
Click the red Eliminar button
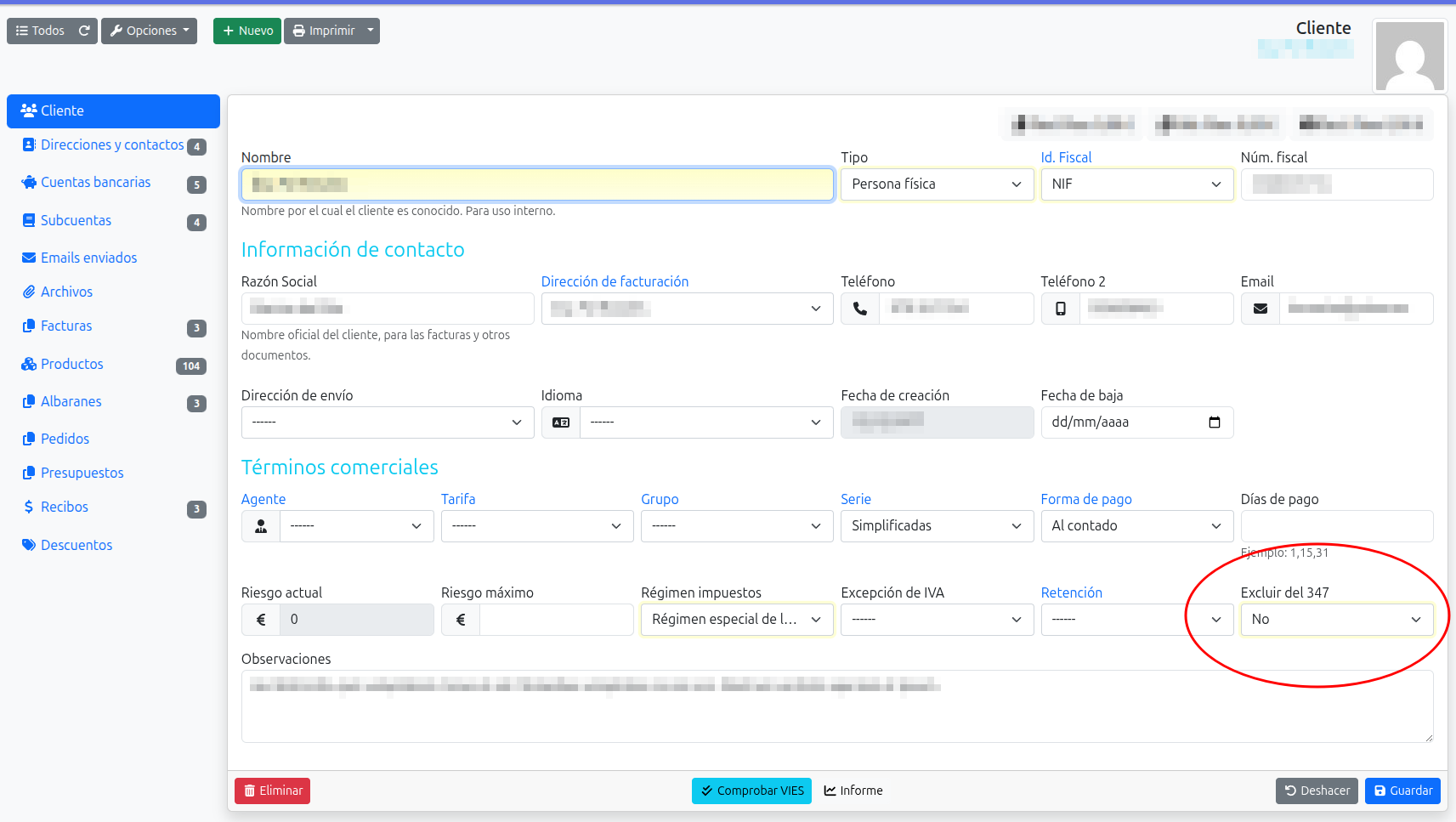click(x=272, y=791)
